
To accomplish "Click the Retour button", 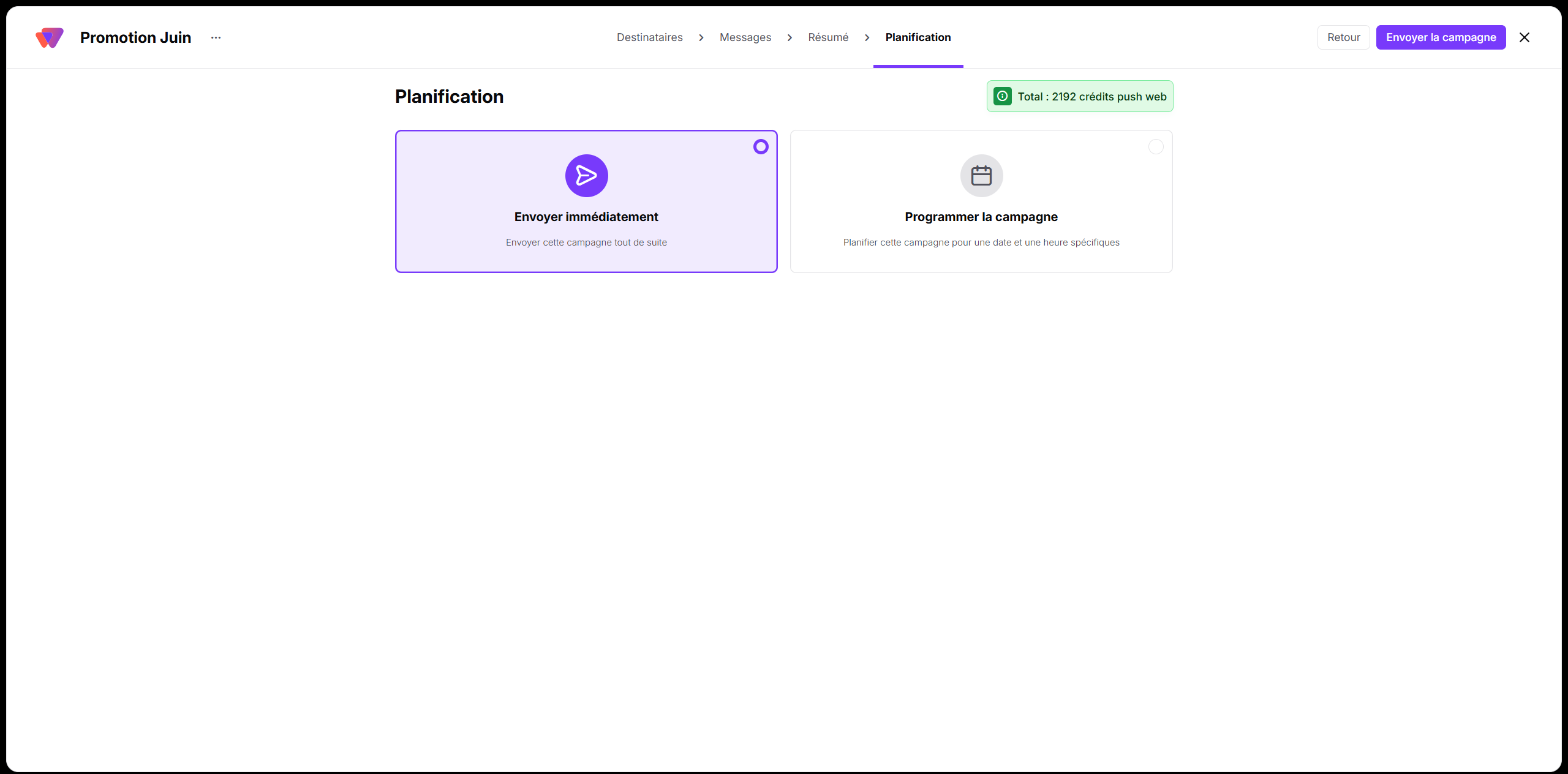I will [1343, 37].
